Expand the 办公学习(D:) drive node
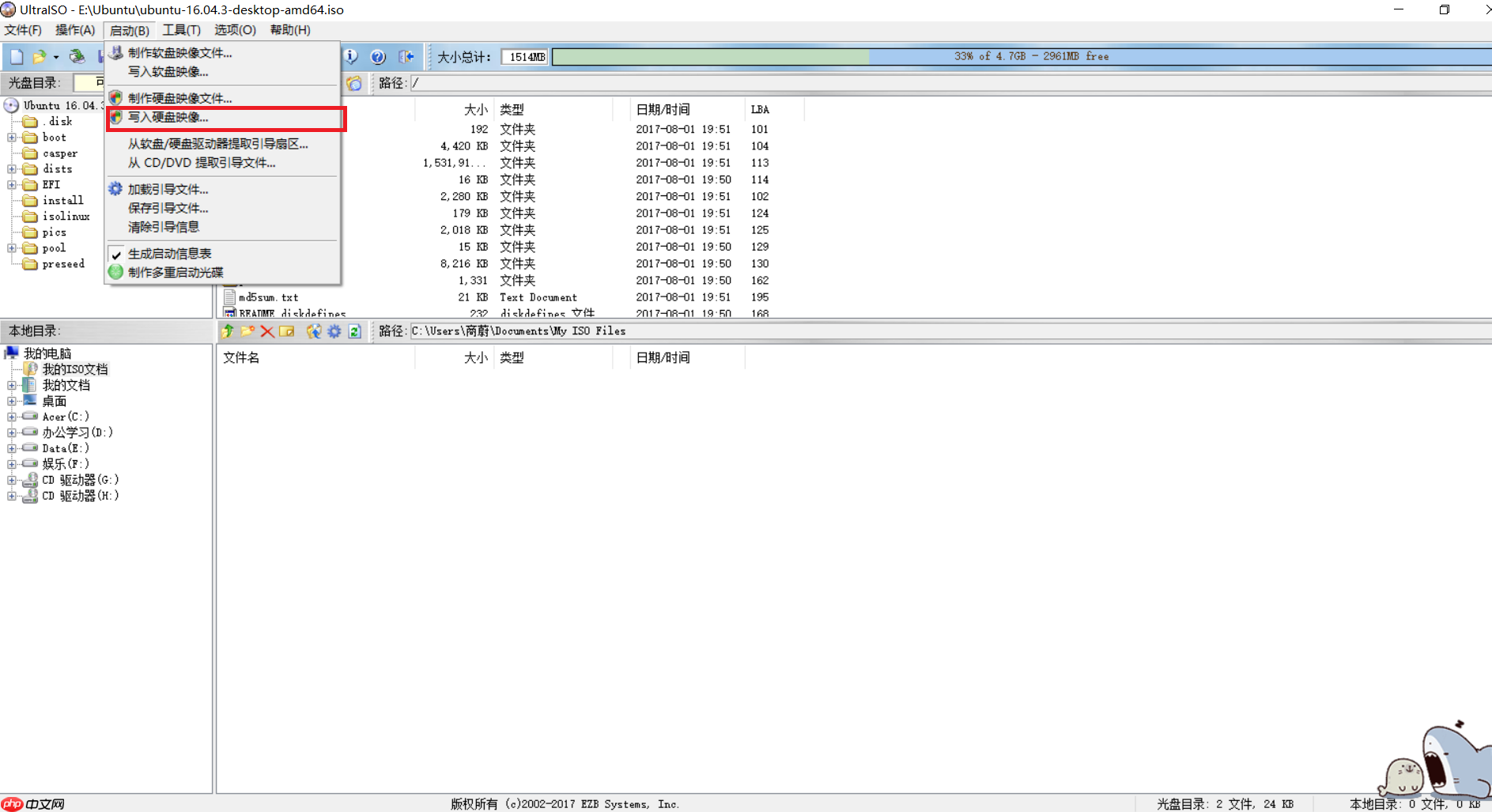 coord(12,432)
